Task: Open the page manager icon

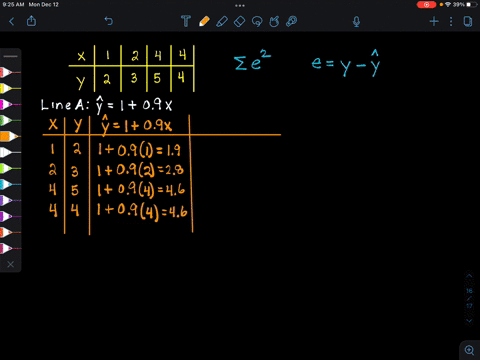Action: [468, 22]
